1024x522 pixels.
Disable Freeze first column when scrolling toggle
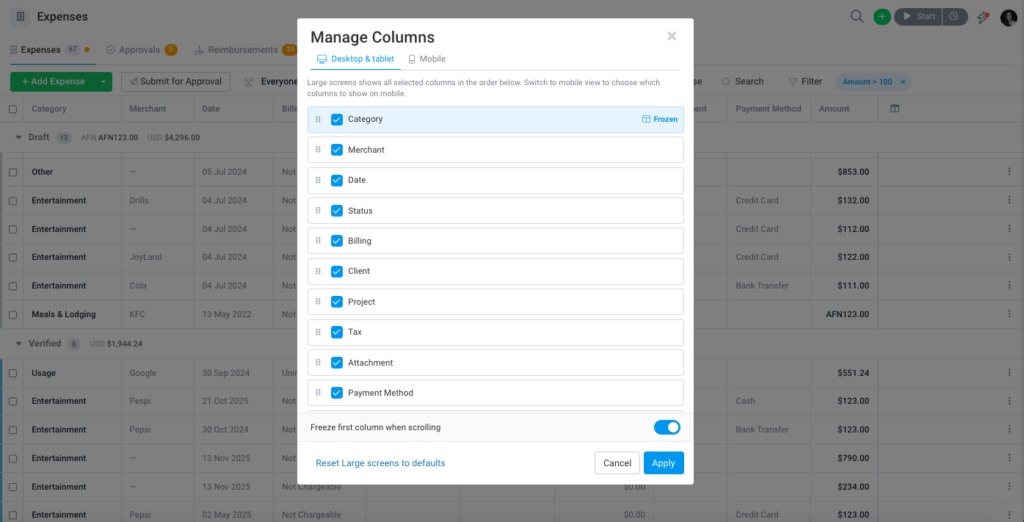[x=667, y=427]
